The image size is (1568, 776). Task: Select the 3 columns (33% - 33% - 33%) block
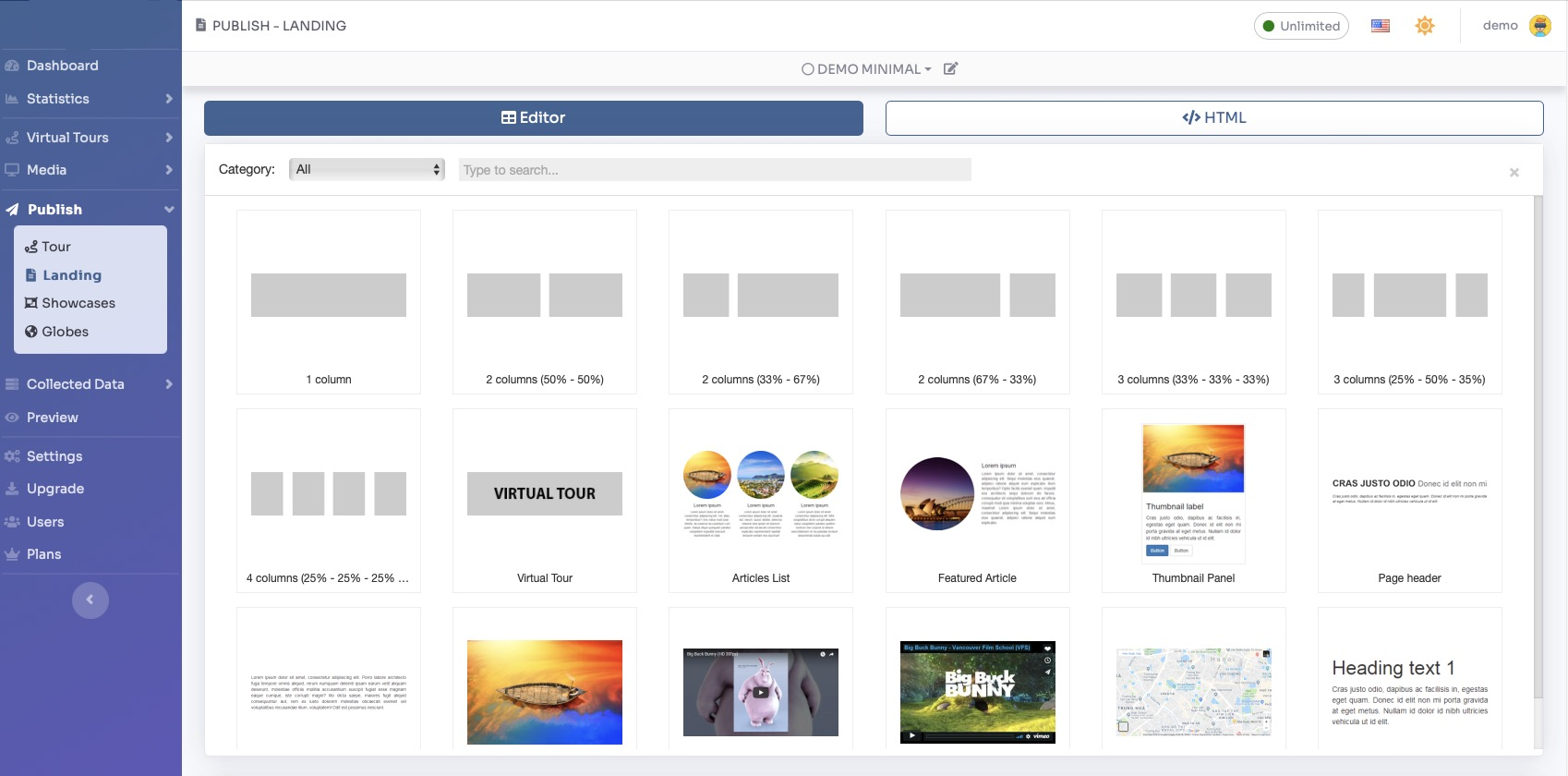1194,302
